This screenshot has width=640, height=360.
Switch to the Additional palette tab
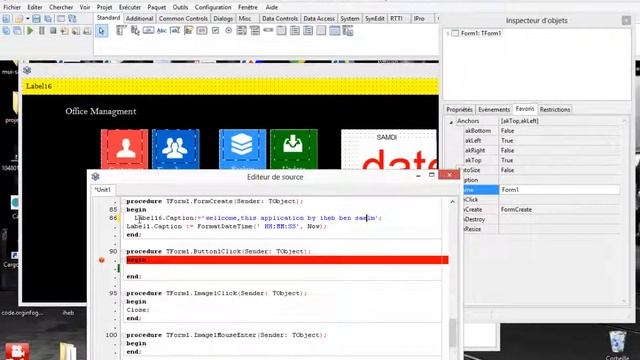139,19
